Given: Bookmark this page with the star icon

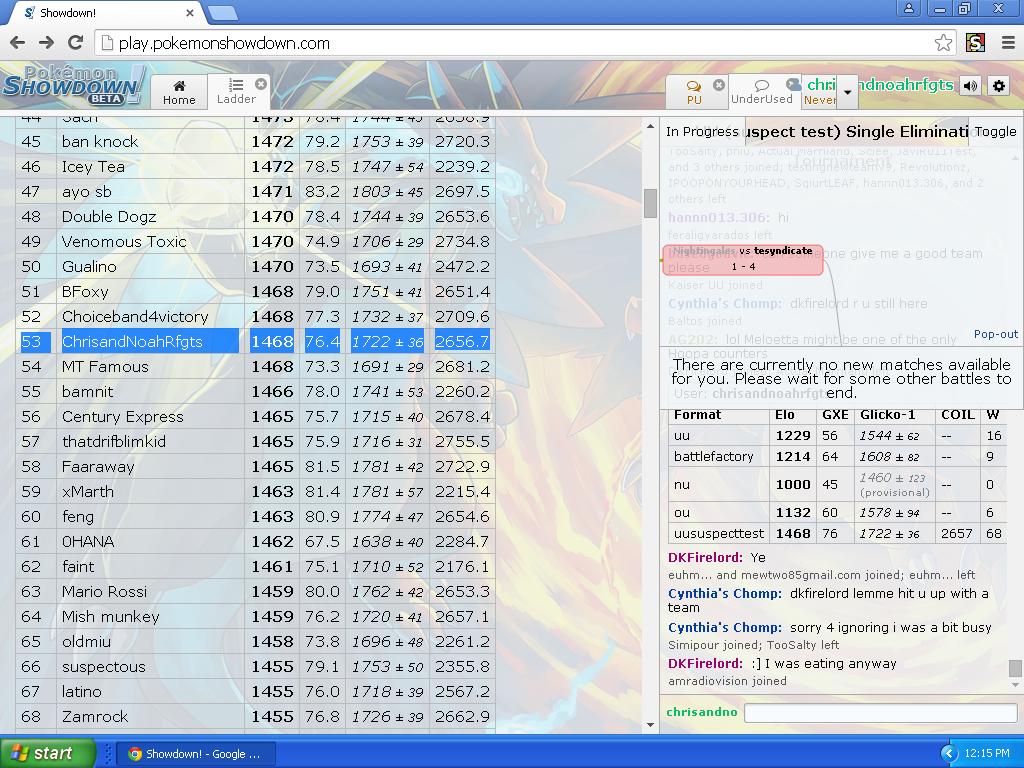Looking at the screenshot, I should [943, 43].
